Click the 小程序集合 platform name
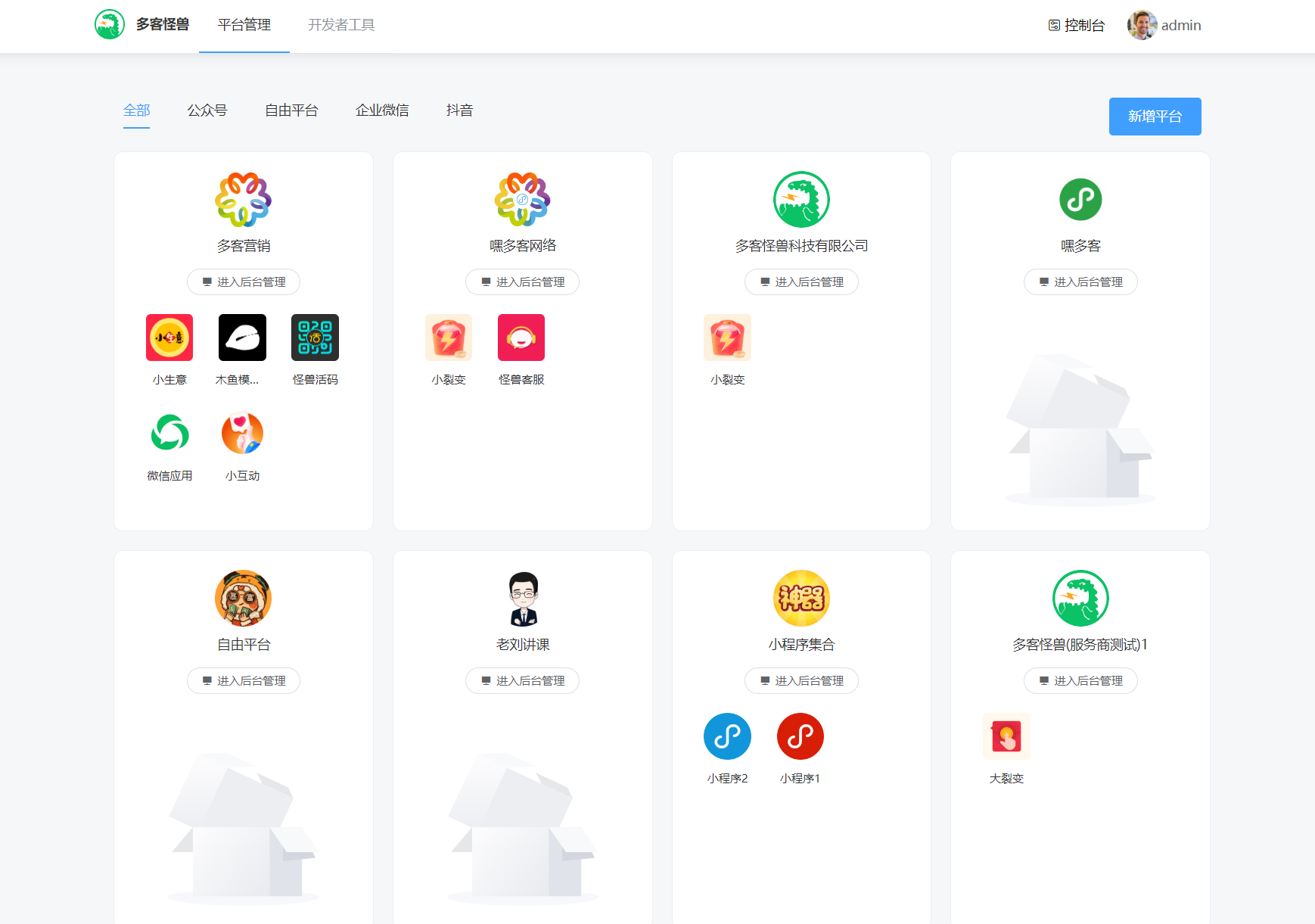This screenshot has height=924, width=1315. pos(801,645)
